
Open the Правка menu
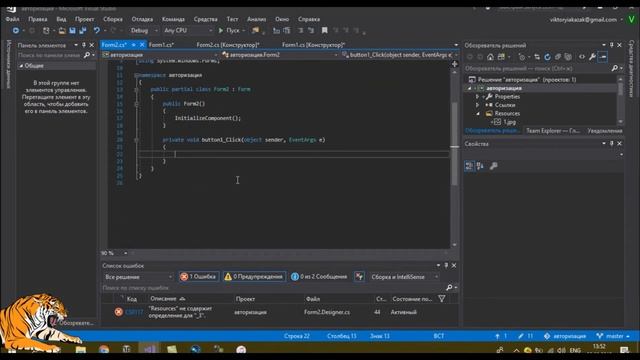pos(38,19)
